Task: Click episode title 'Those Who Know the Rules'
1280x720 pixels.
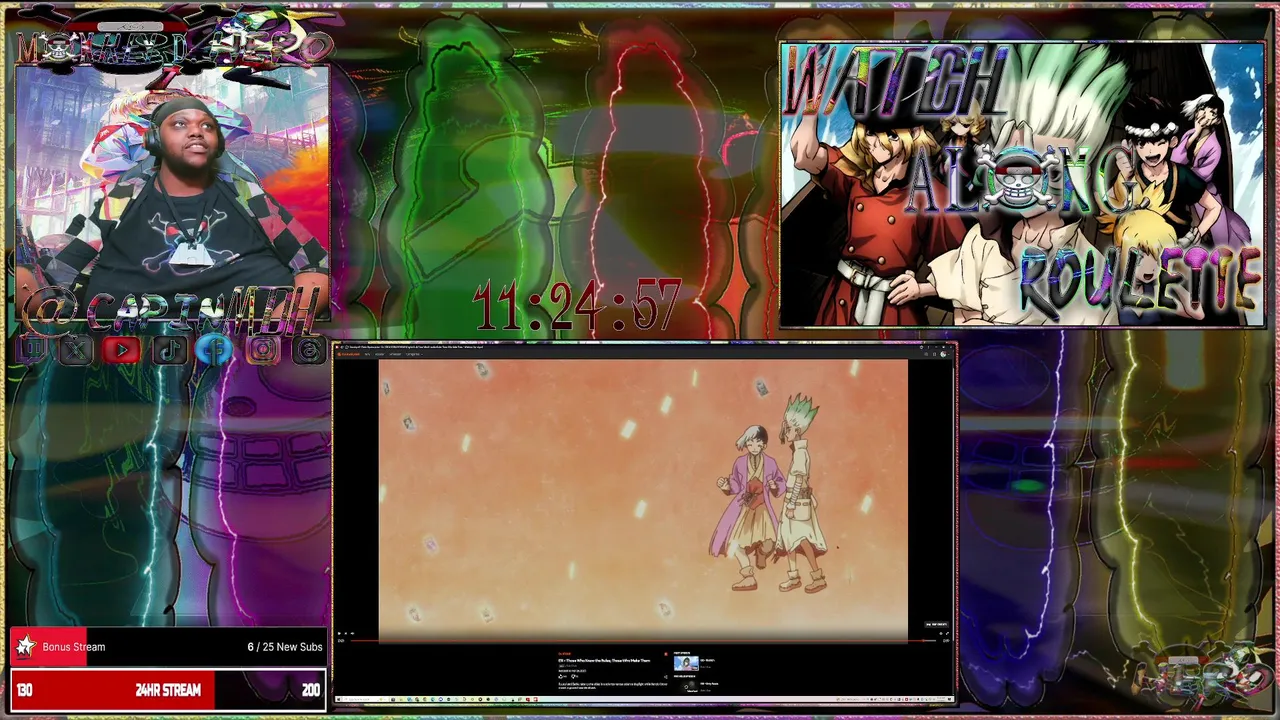Action: [x=604, y=660]
